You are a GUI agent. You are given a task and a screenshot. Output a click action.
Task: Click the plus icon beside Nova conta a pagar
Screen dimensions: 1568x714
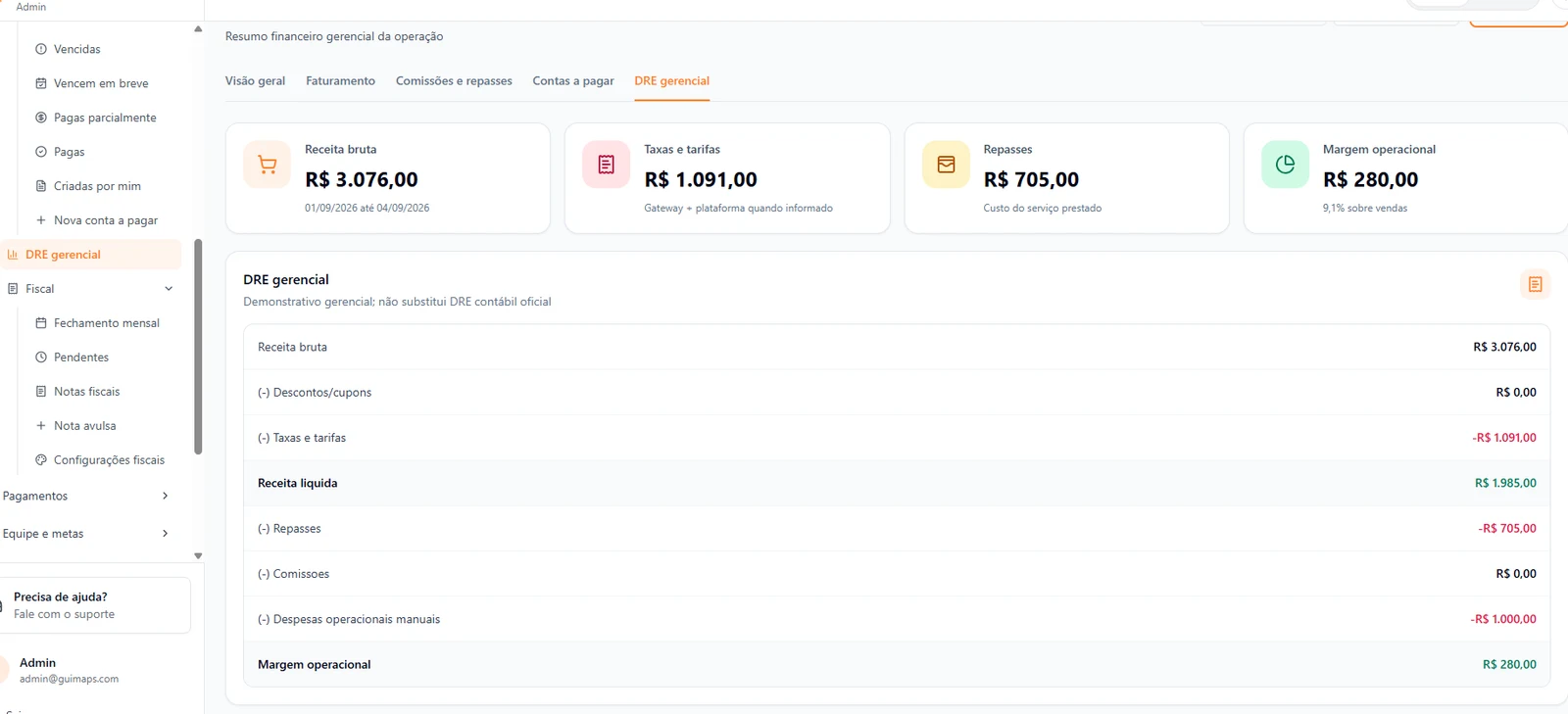coord(41,220)
